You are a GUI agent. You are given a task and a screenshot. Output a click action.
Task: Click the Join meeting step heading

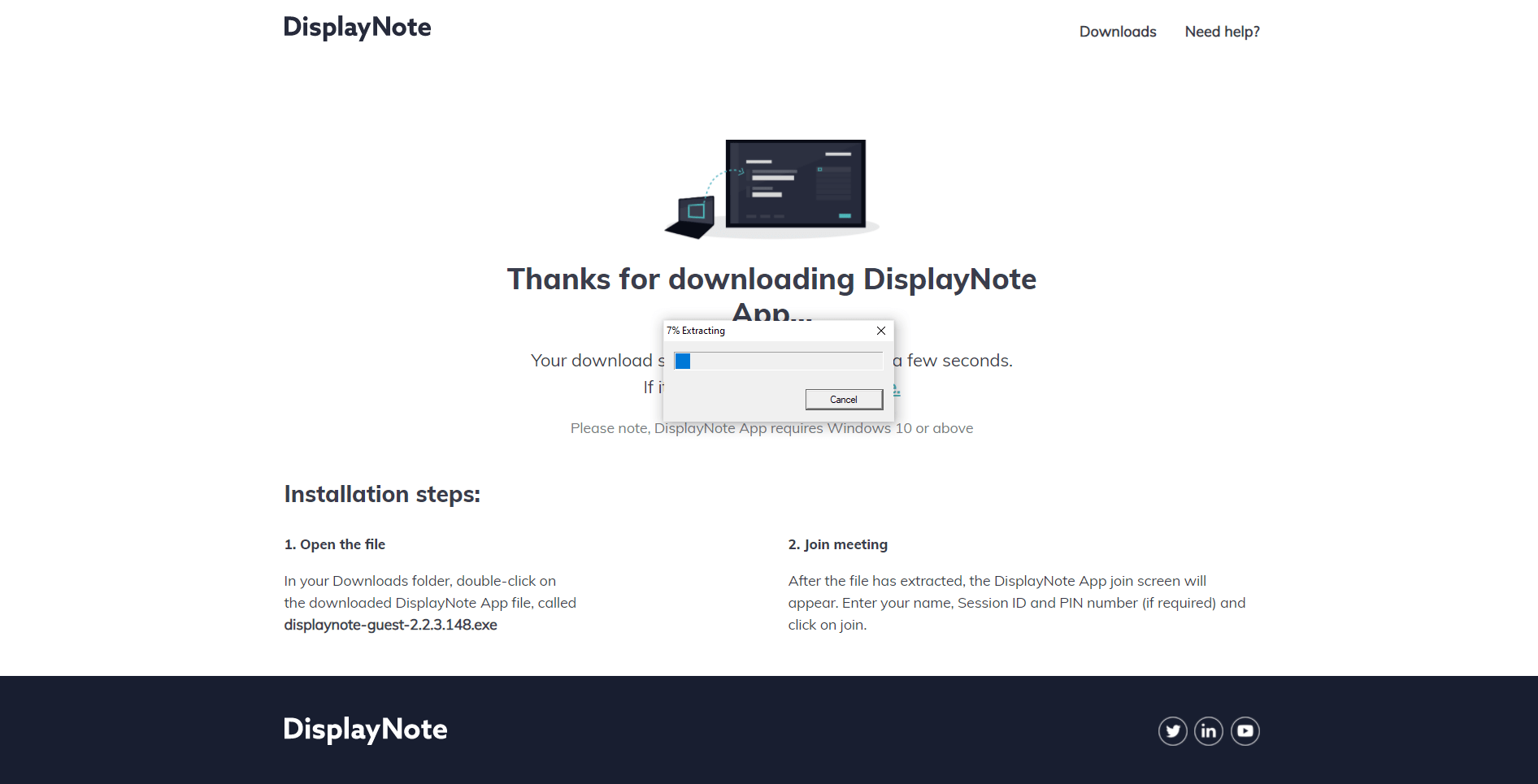(838, 544)
